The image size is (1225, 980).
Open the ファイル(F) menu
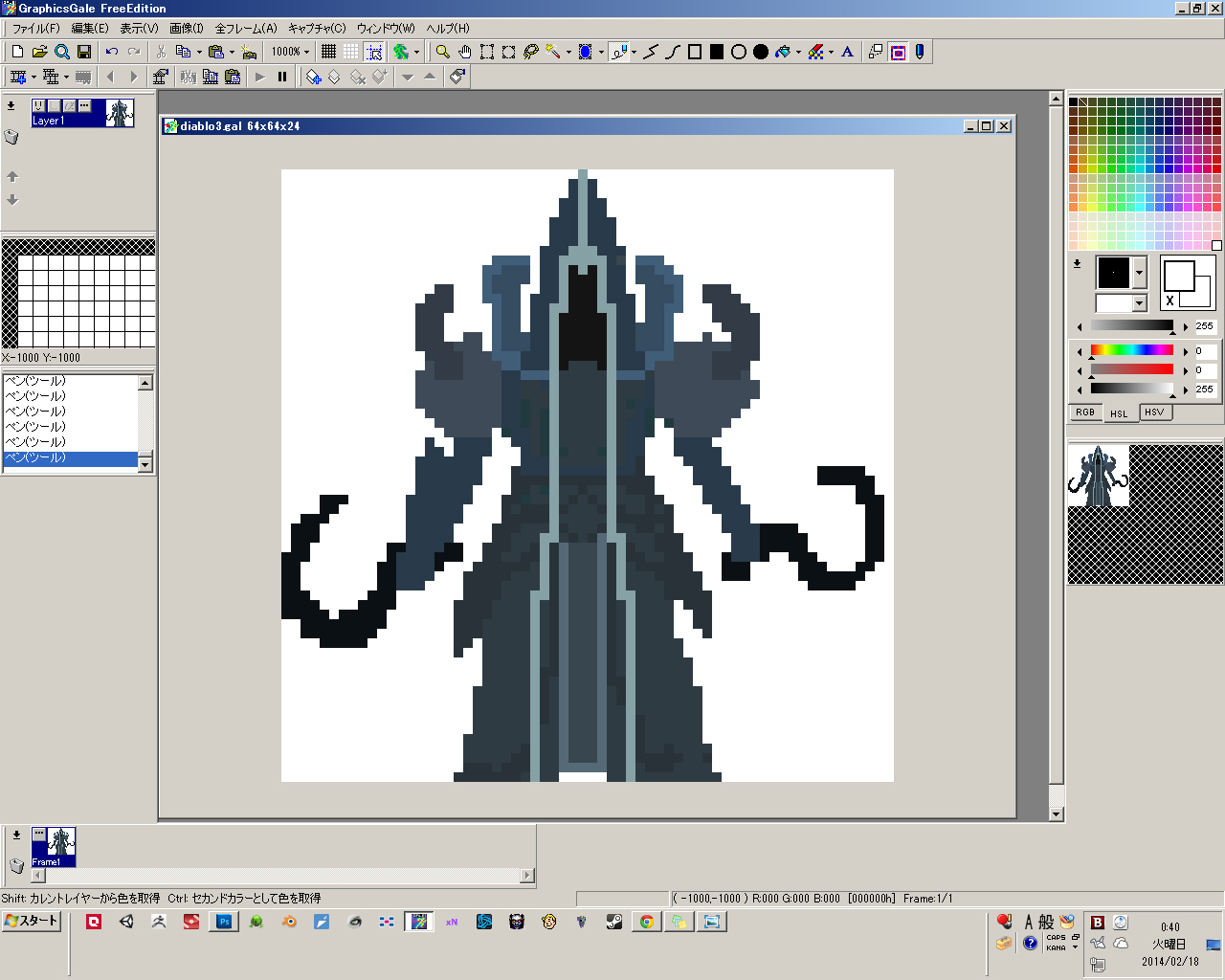point(35,29)
